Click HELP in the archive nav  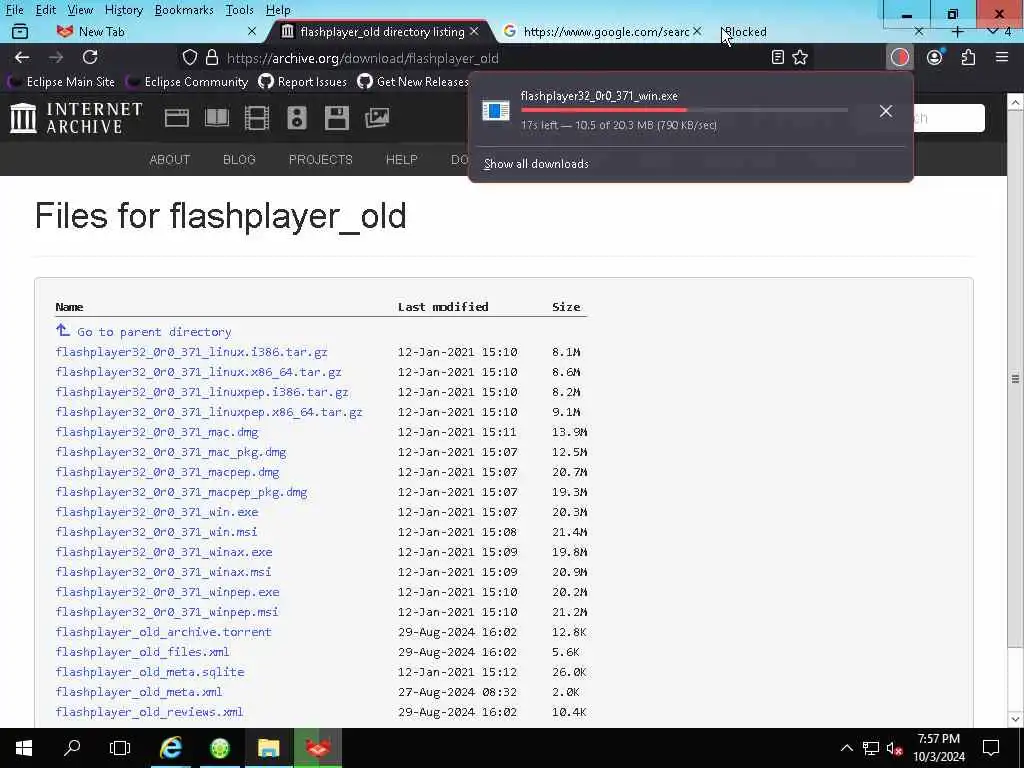tap(402, 159)
